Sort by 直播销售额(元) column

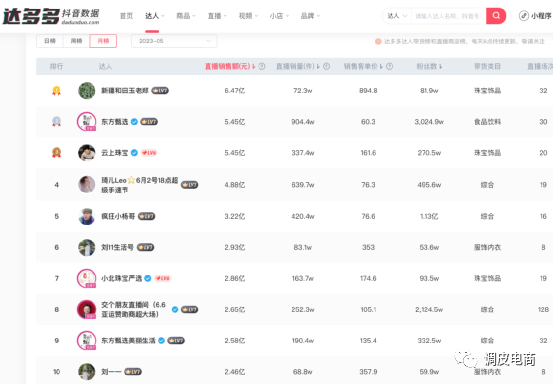230,66
